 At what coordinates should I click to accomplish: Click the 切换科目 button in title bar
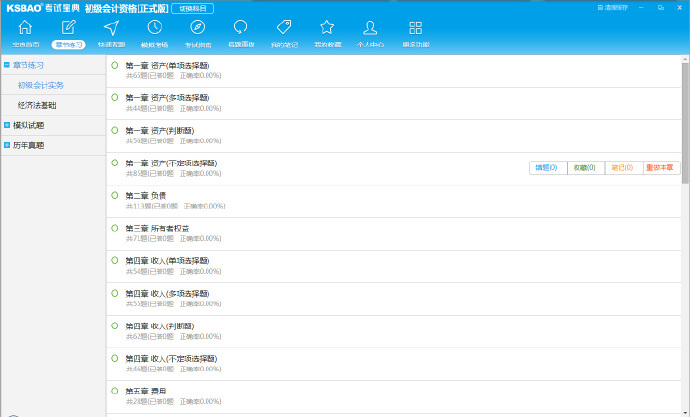pos(192,8)
